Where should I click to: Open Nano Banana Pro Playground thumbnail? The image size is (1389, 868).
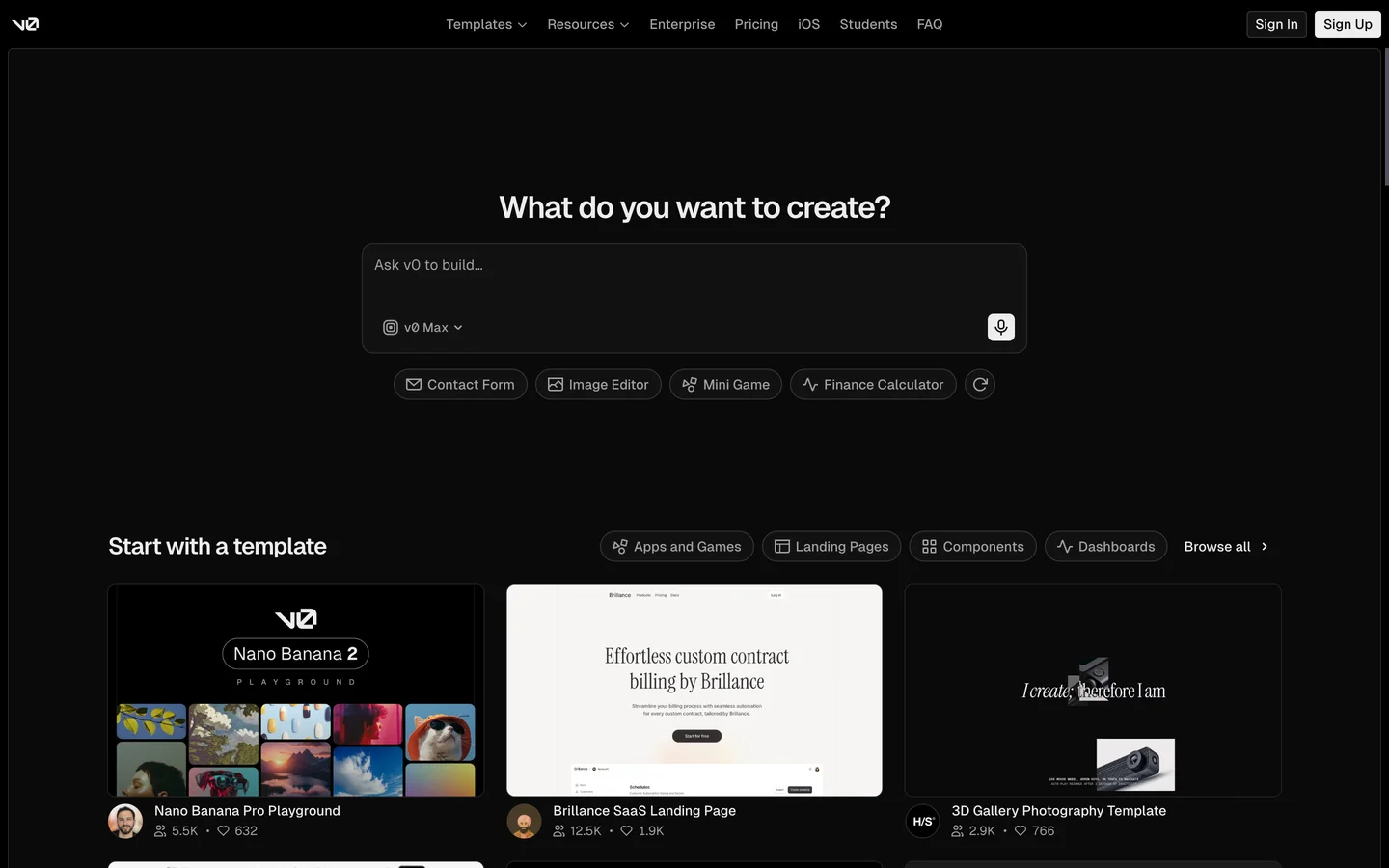296,691
